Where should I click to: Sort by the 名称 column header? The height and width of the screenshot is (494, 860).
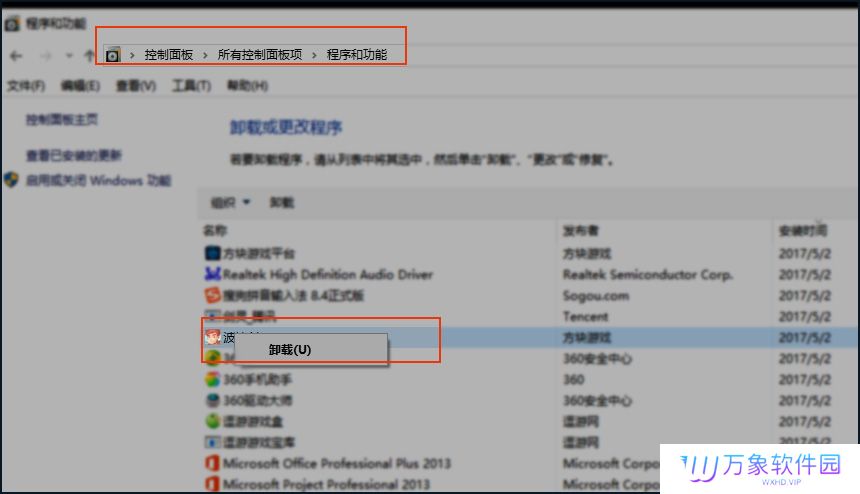click(x=215, y=230)
